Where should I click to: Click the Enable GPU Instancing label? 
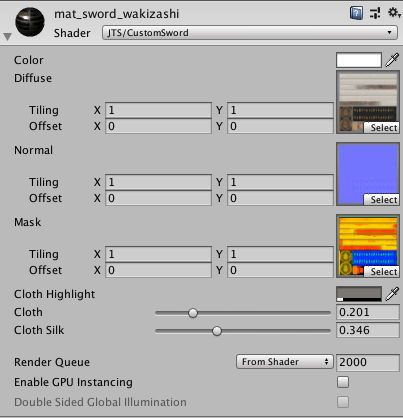coord(73,382)
